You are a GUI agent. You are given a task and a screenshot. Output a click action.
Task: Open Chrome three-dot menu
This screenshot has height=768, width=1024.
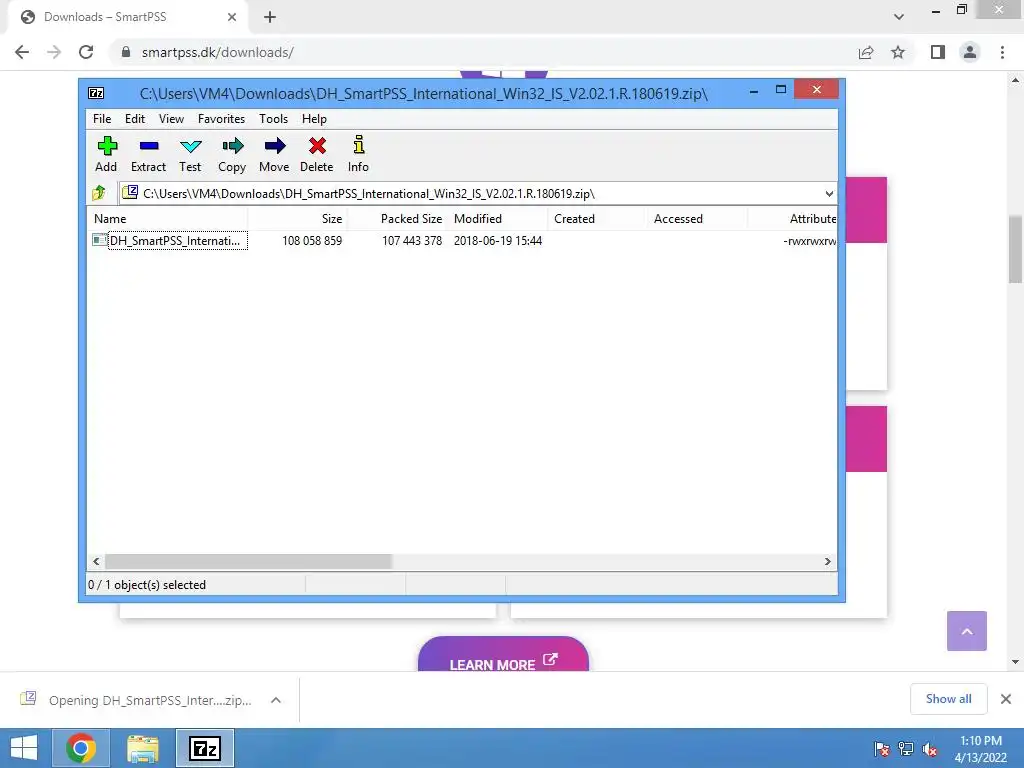pyautogui.click(x=1002, y=52)
